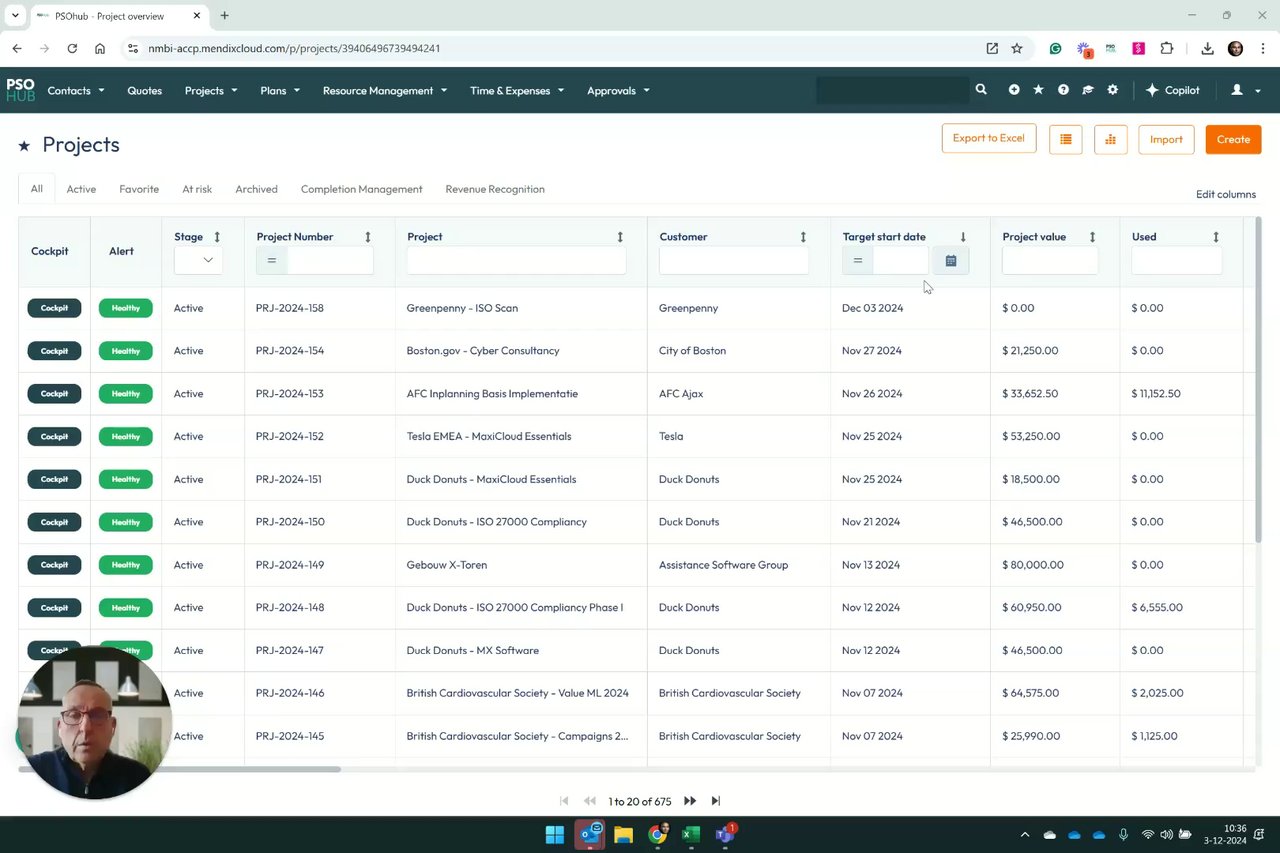Sort by Project value using its sort arrow icon
This screenshot has height=853, width=1280.
coord(1092,237)
